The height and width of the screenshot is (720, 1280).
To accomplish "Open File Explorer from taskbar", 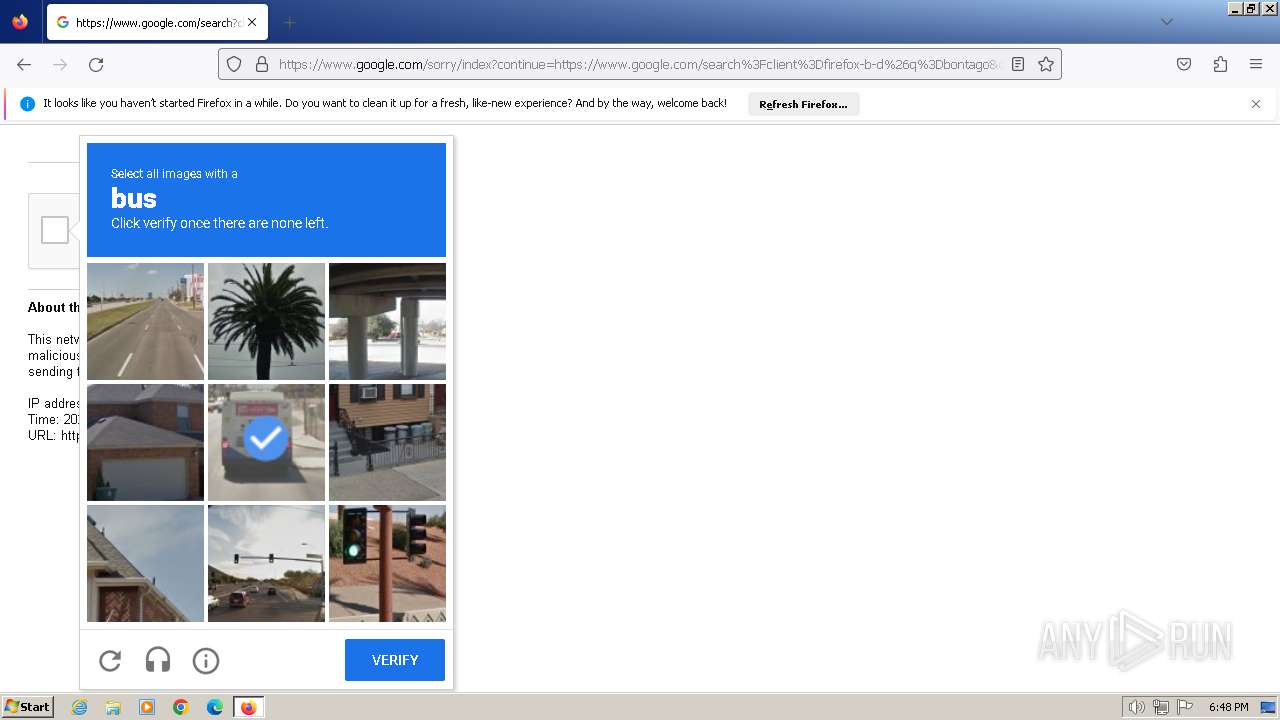I will (113, 707).
